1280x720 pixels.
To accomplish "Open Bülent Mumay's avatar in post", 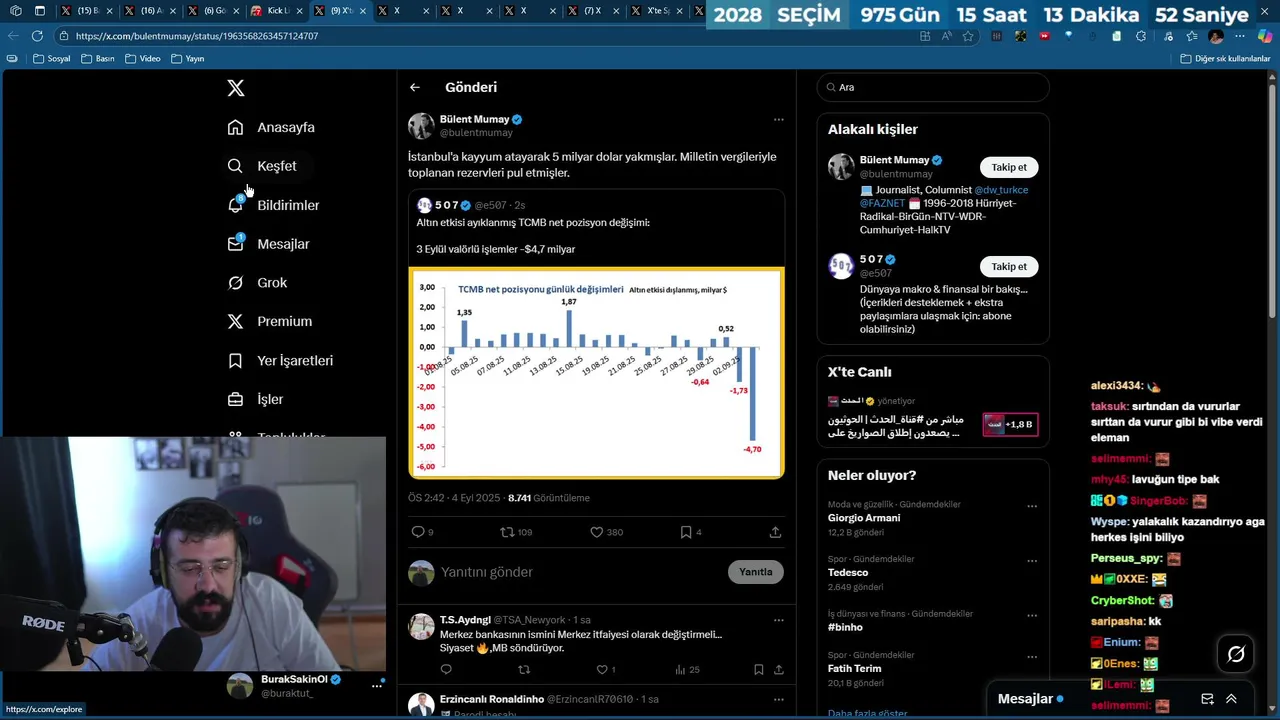I will [x=421, y=126].
